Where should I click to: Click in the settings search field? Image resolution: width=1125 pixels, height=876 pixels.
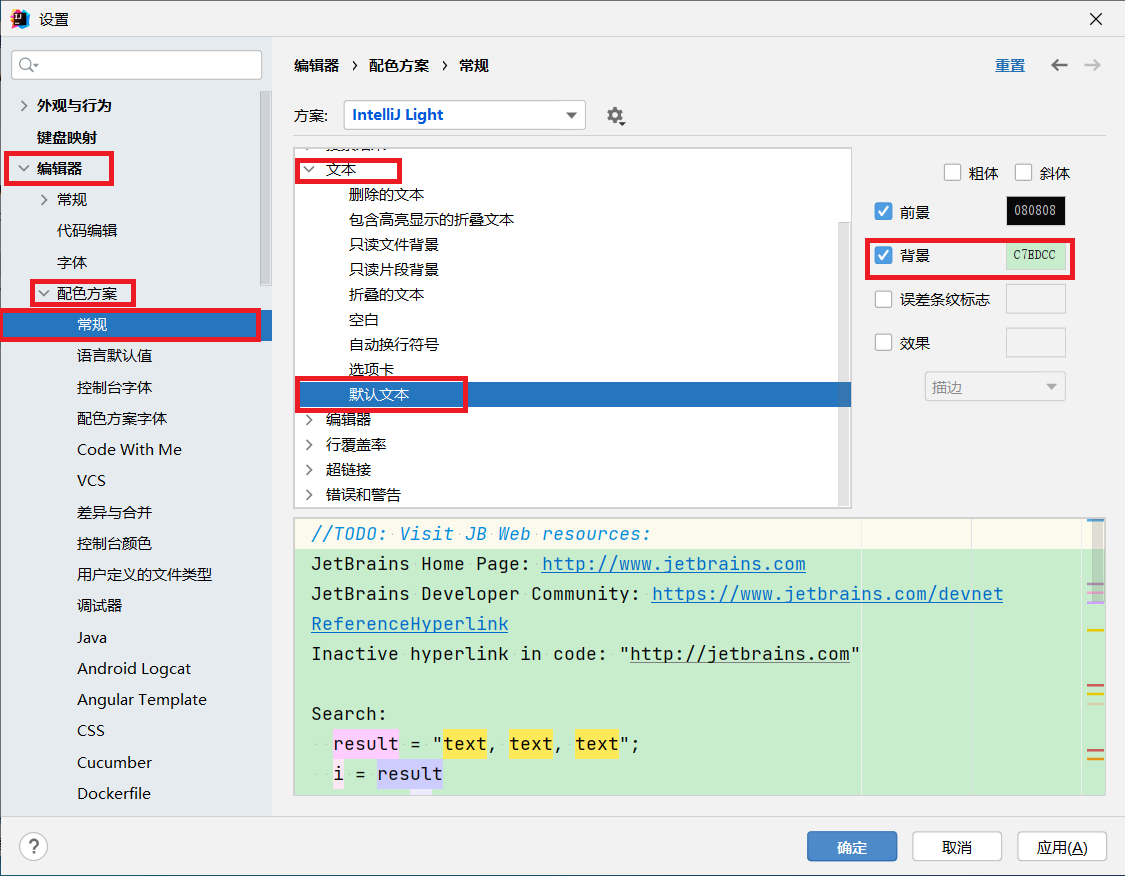136,65
